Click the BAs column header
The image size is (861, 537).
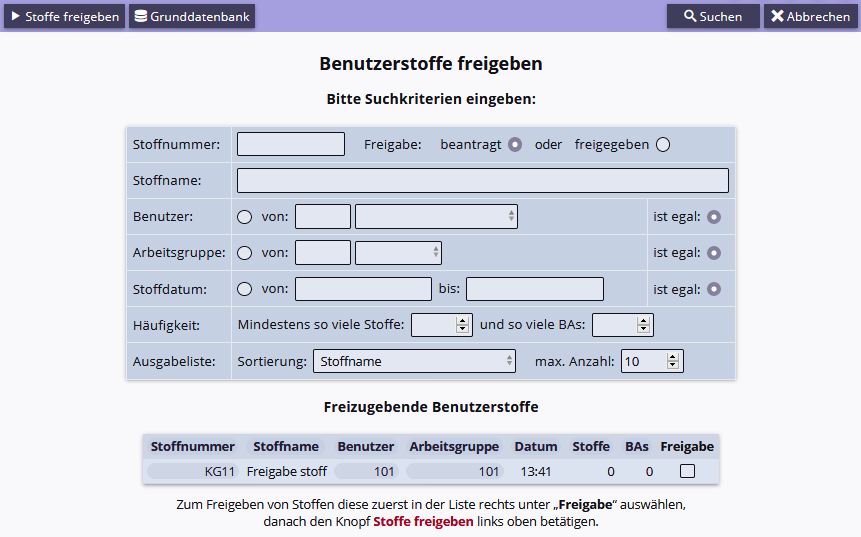(x=637, y=446)
